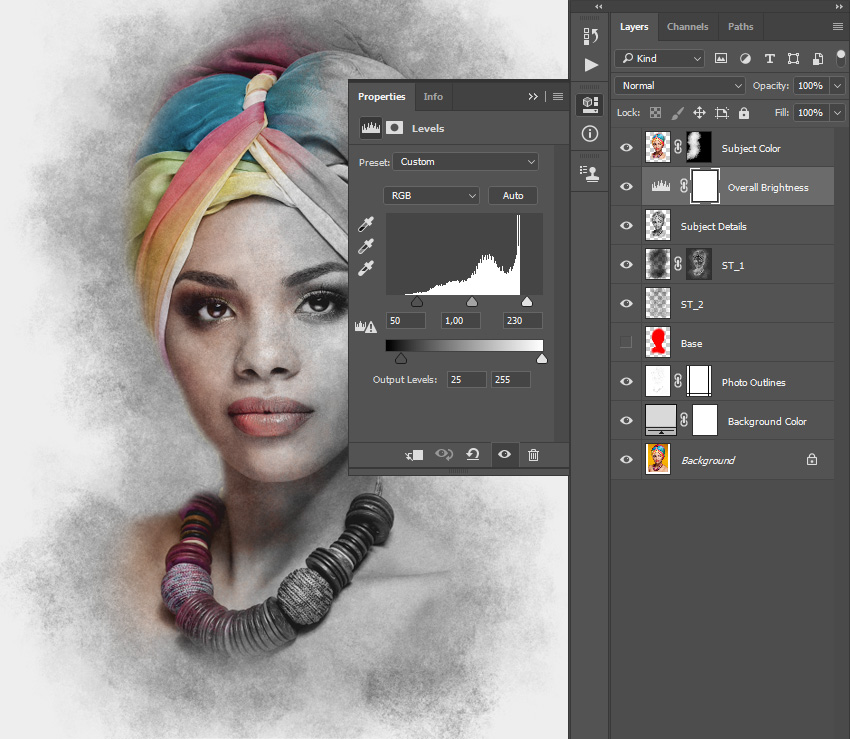Open the Actions panel play icon
This screenshot has width=850, height=739.
591,65
